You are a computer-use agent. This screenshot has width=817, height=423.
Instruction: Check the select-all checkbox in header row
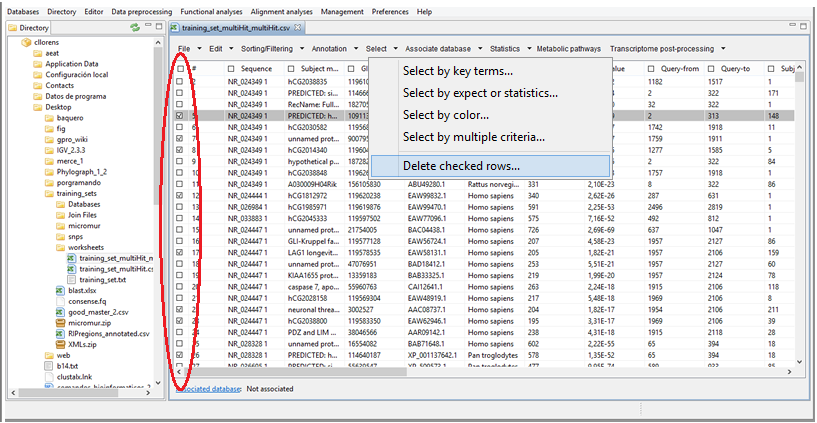tap(180, 68)
